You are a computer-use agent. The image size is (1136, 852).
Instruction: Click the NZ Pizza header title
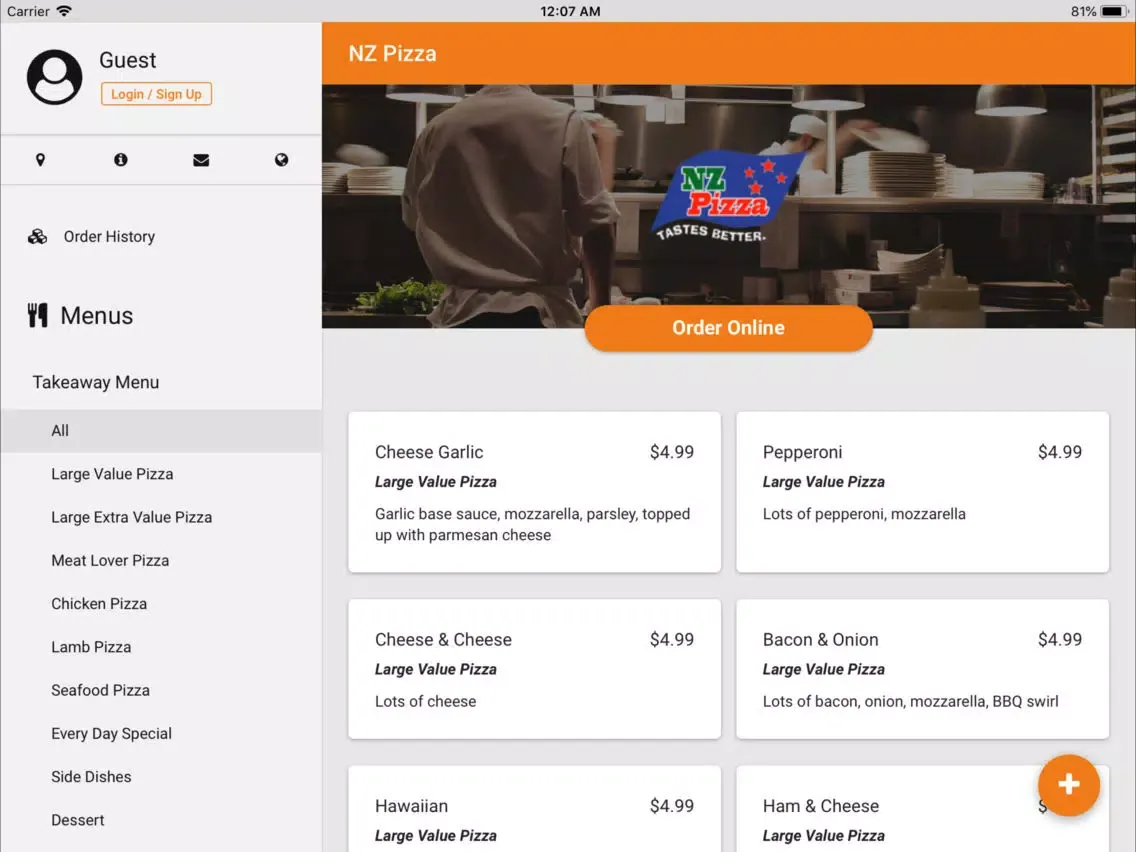(392, 54)
